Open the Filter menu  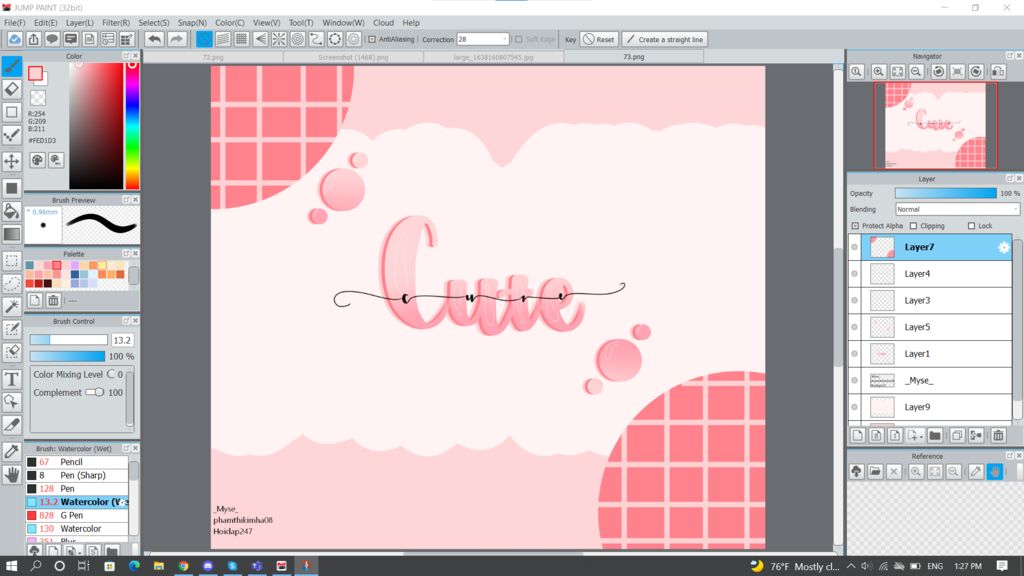[116, 23]
